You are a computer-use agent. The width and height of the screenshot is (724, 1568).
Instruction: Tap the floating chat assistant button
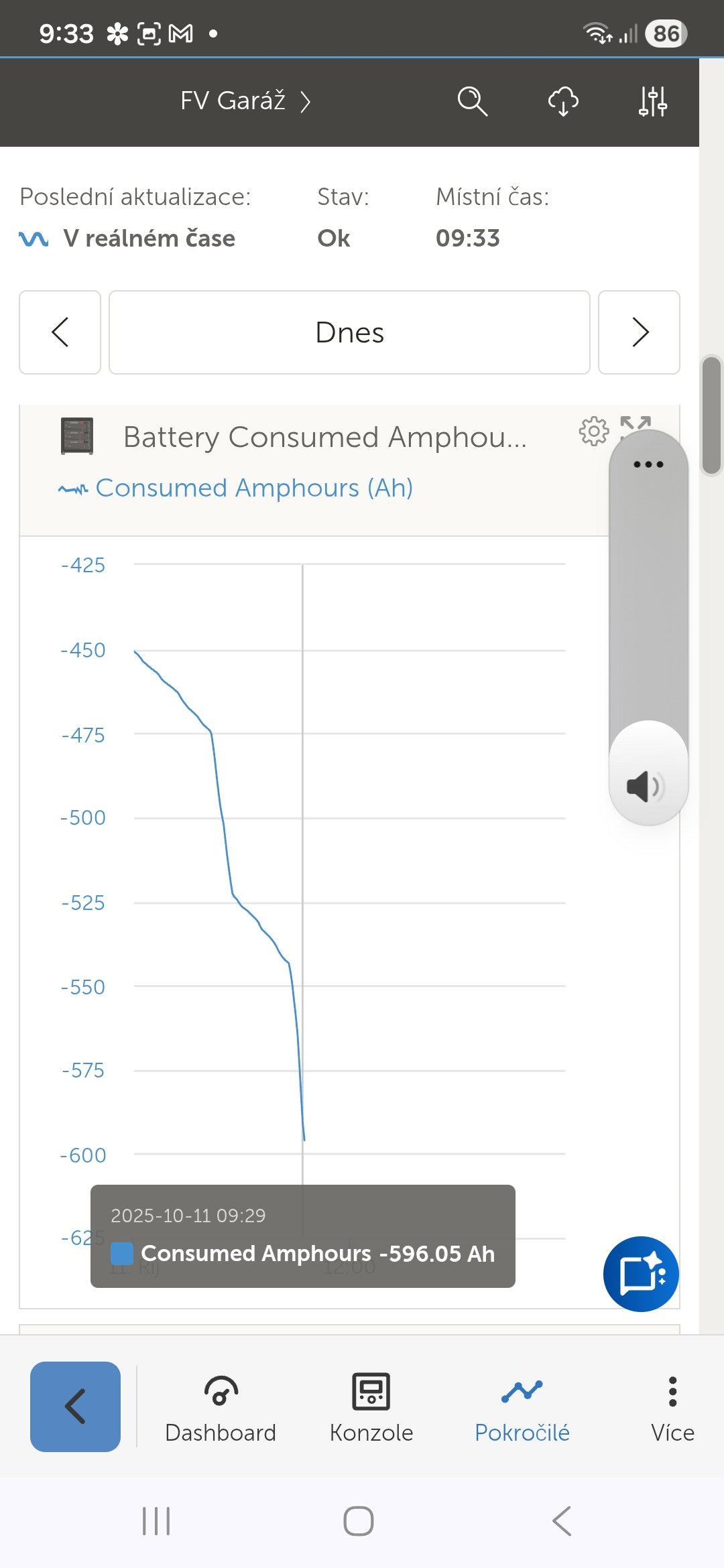click(x=641, y=1274)
